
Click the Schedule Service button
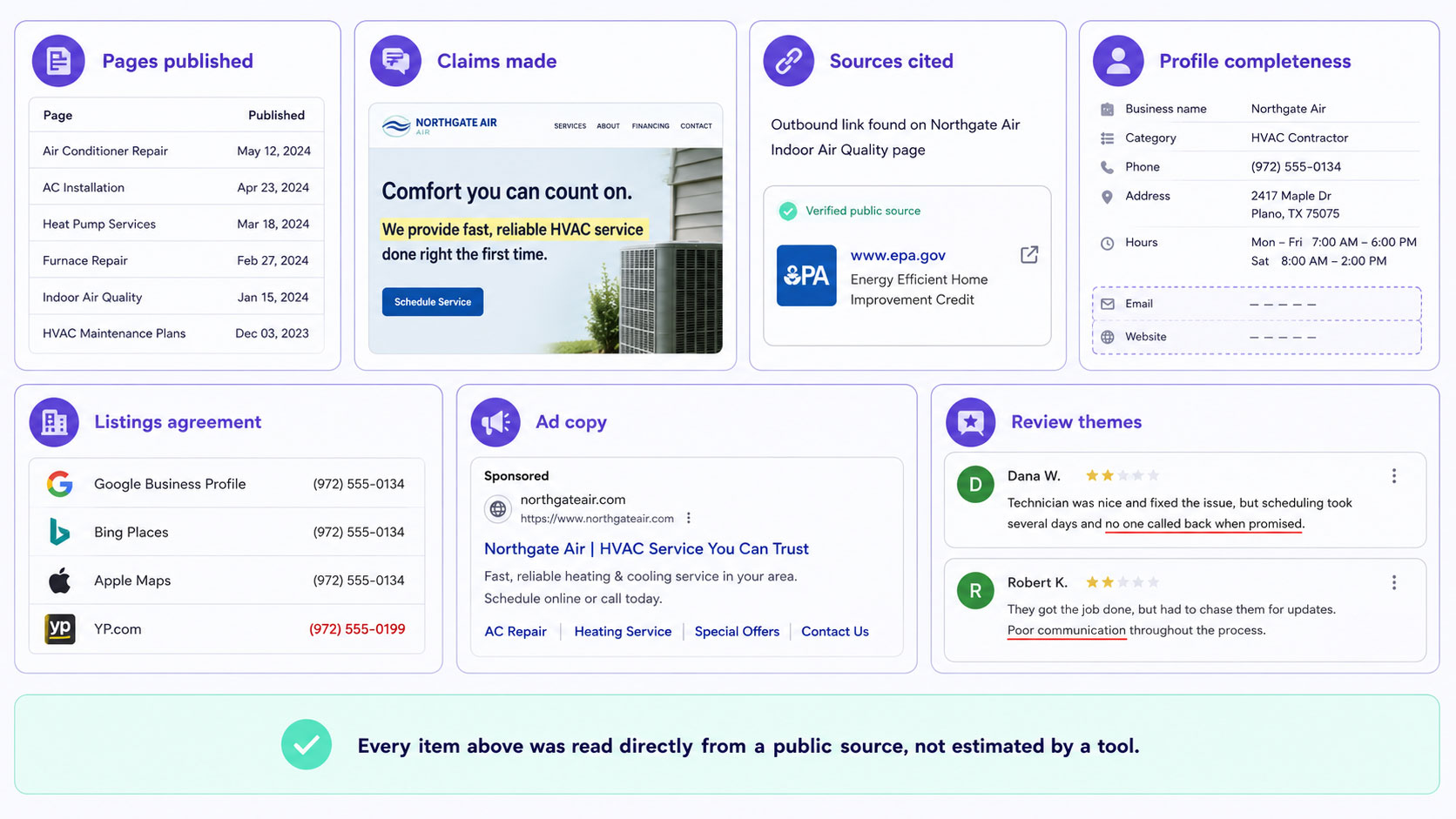[x=433, y=301]
